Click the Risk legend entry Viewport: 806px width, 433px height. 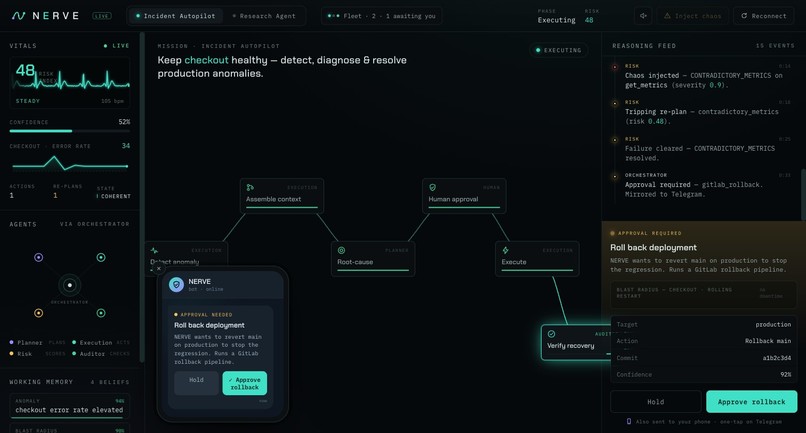(37, 354)
